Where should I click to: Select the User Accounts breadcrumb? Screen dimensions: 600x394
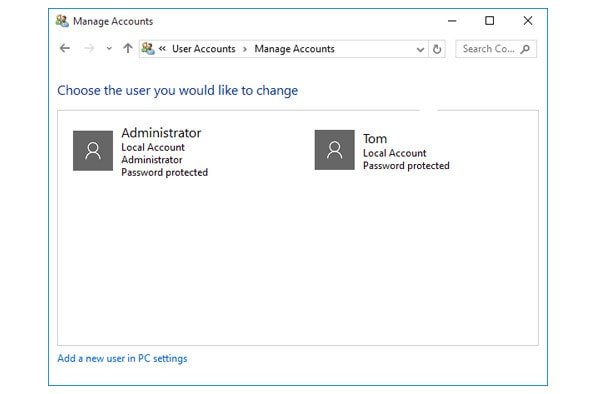tap(204, 49)
